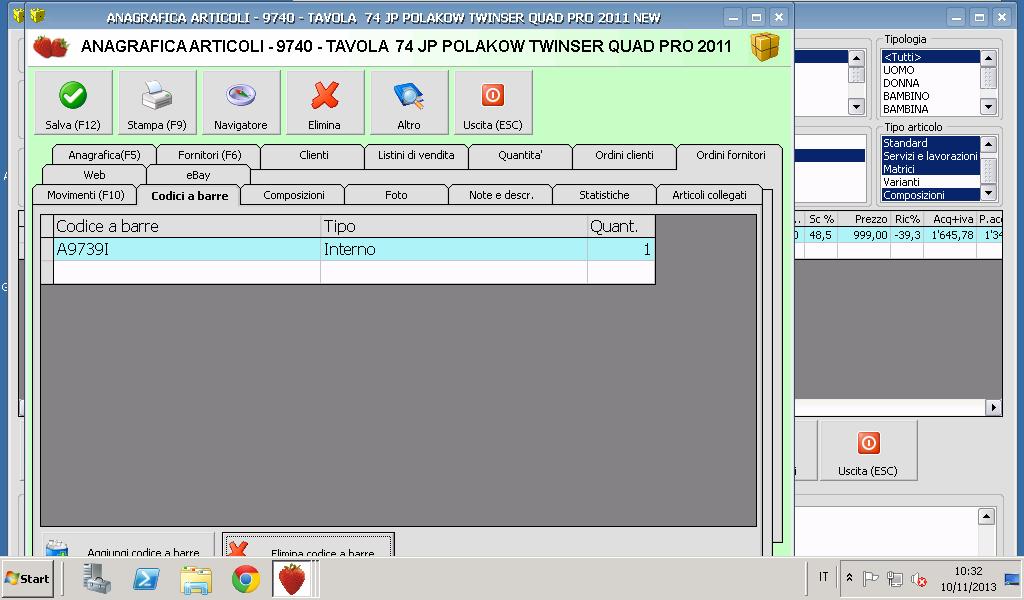Click the Tipo articolo list scroll-down arrow
This screenshot has width=1024, height=600.
pos(988,193)
